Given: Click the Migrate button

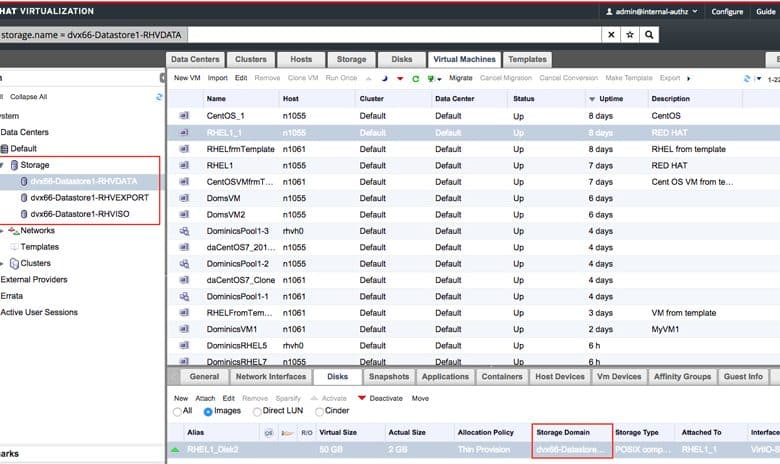Looking at the screenshot, I should pos(461,78).
